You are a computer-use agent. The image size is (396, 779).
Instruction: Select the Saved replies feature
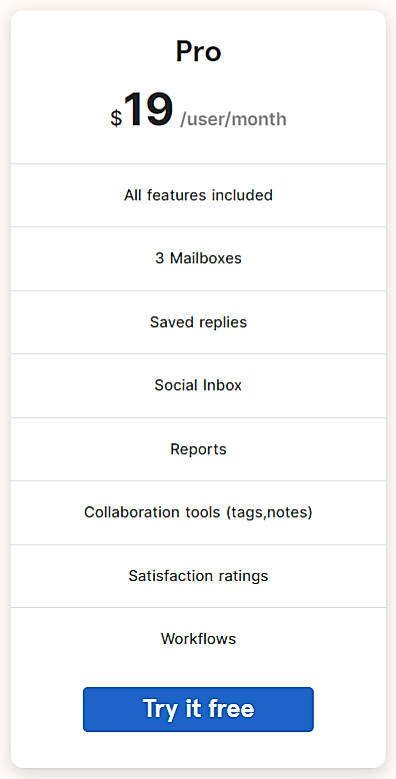198,322
